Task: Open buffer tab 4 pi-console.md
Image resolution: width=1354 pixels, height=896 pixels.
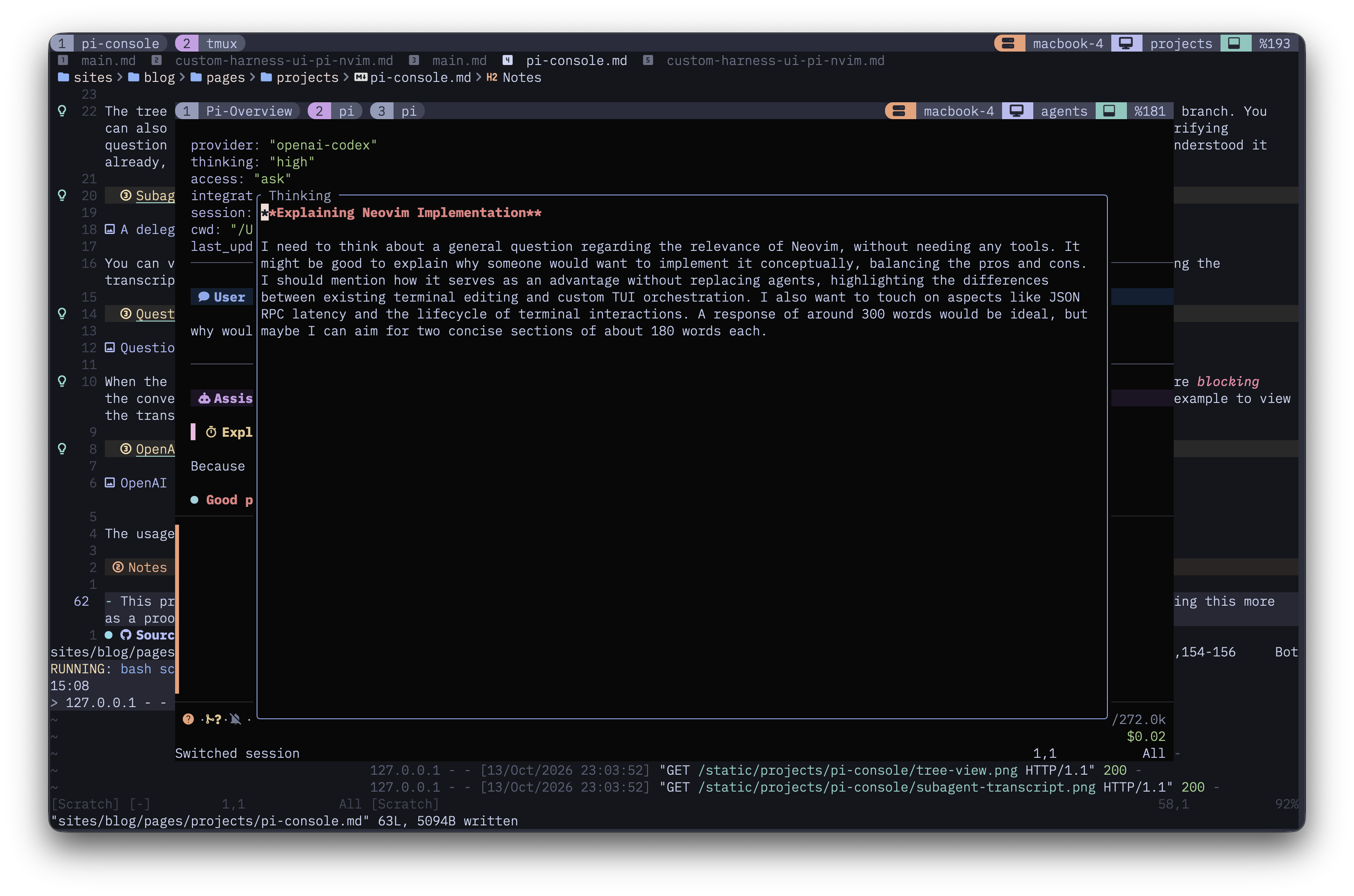Action: point(565,61)
